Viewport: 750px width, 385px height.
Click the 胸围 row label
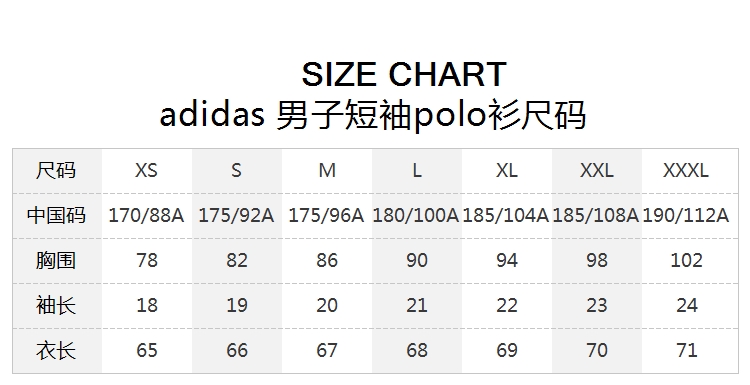coord(56,260)
